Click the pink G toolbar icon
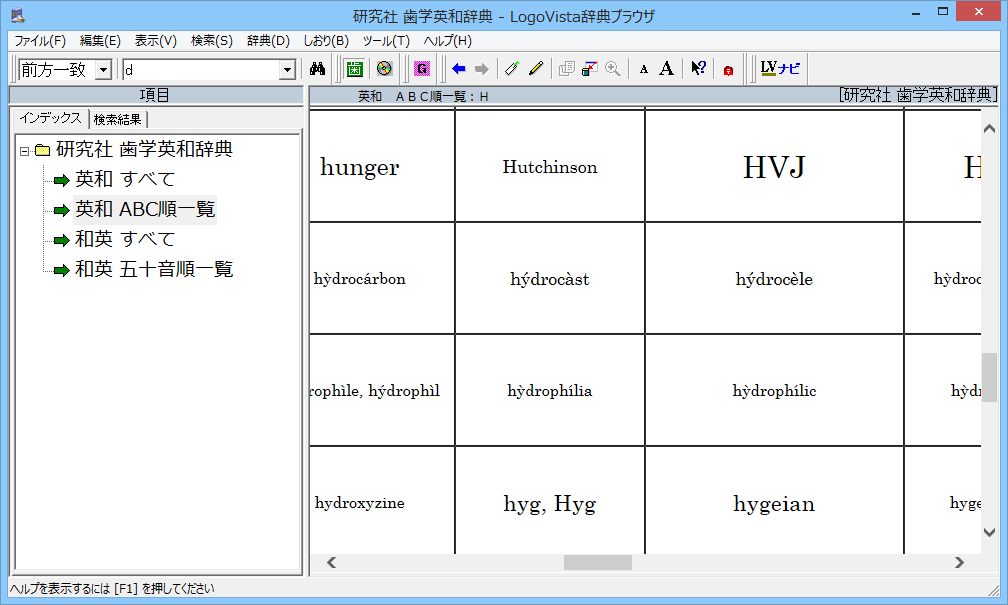The image size is (1008, 605). 421,69
